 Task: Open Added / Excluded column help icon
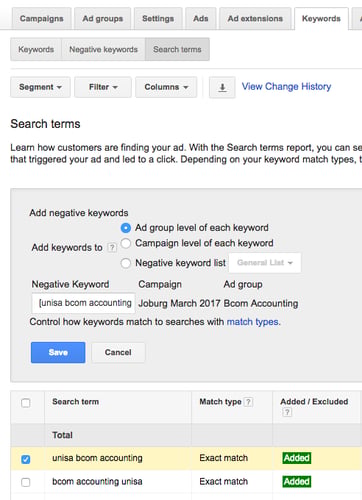[287, 412]
